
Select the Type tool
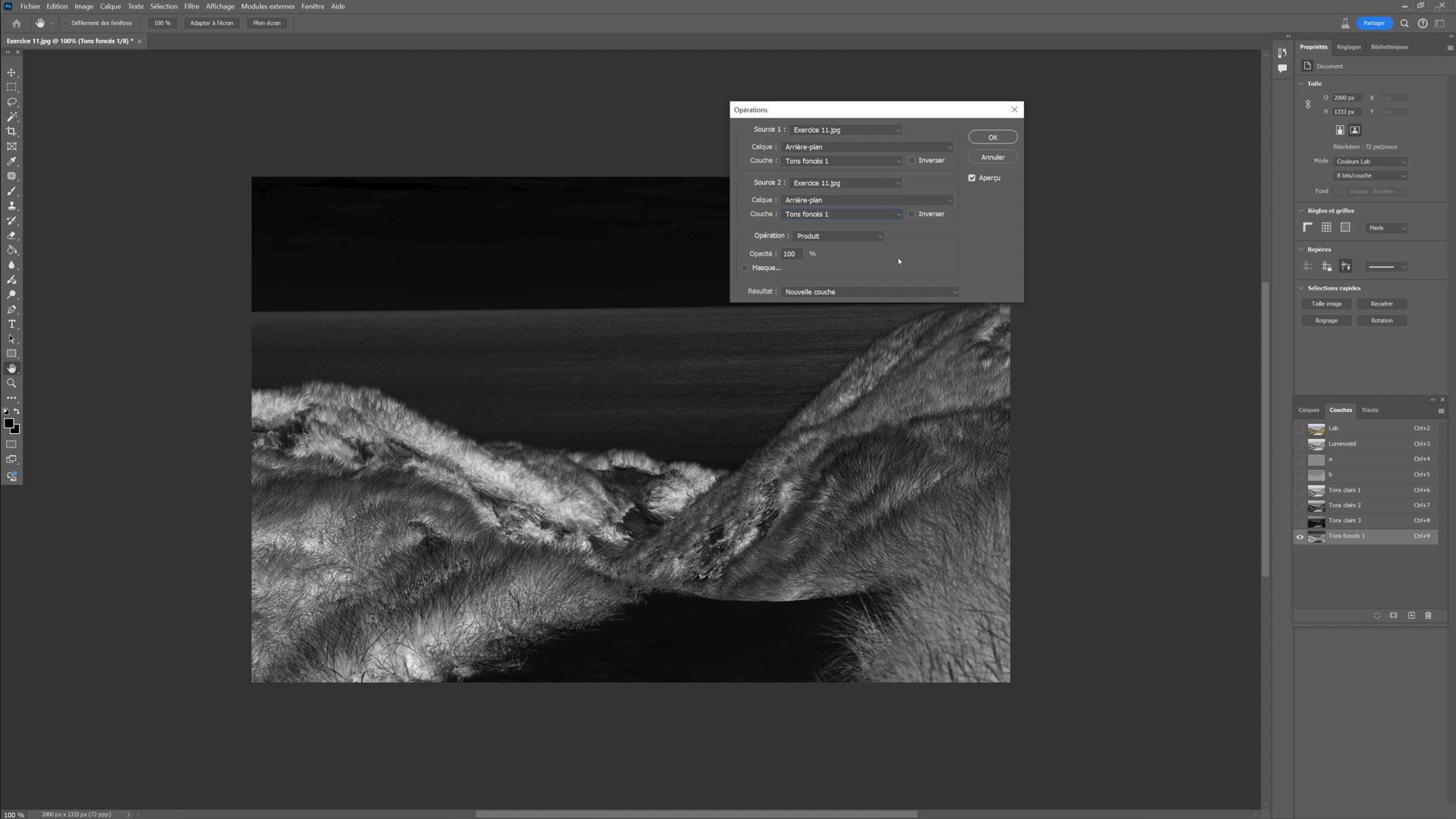coord(11,324)
